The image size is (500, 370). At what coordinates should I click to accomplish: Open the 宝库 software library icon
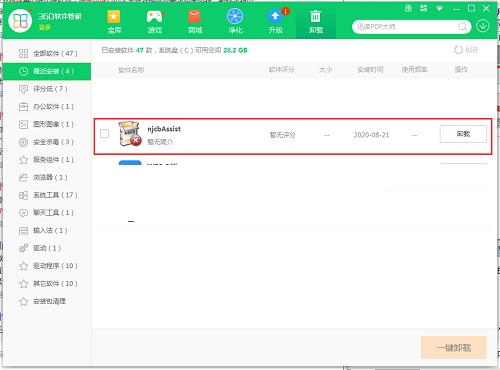(x=114, y=21)
